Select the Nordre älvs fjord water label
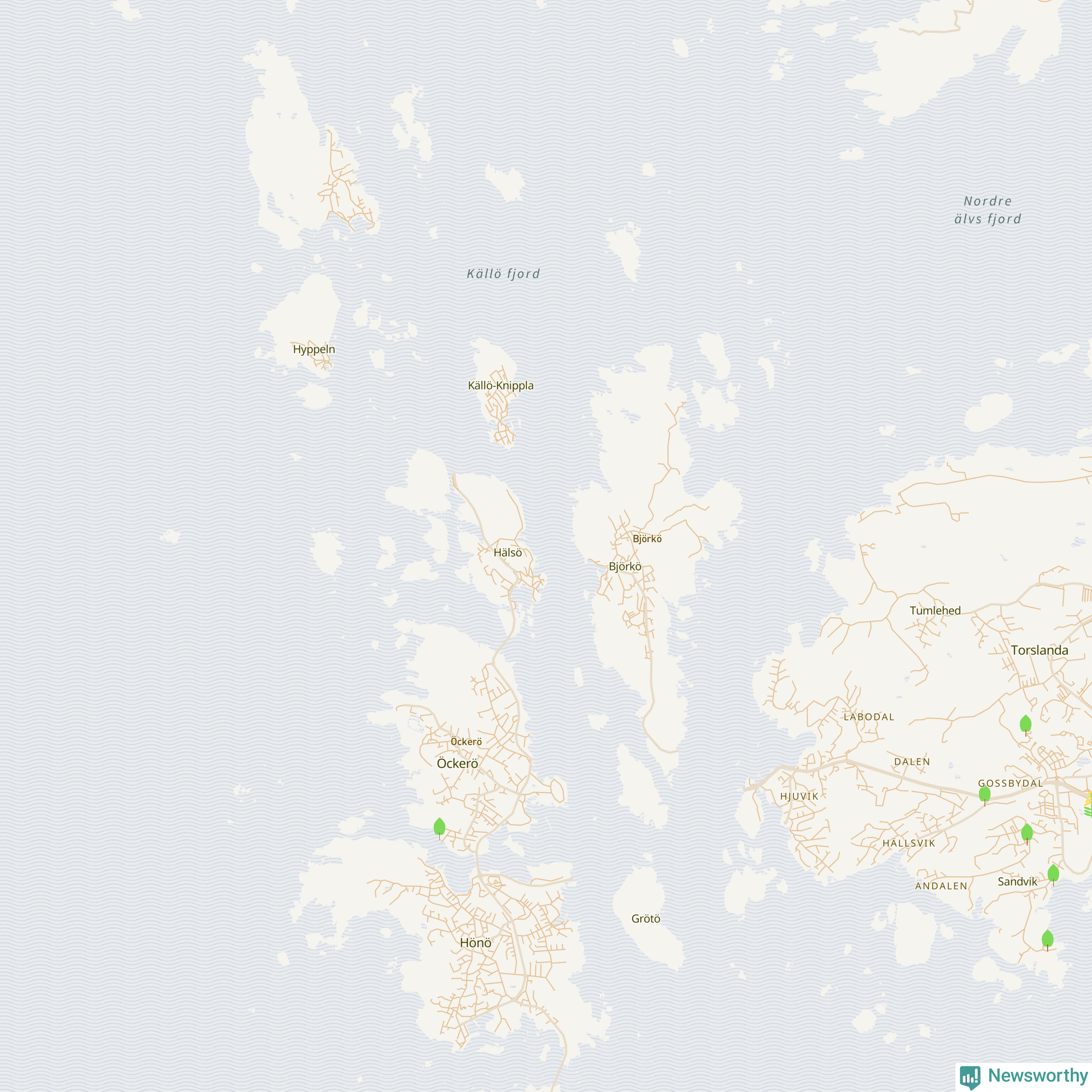The height and width of the screenshot is (1092, 1092). [987, 210]
